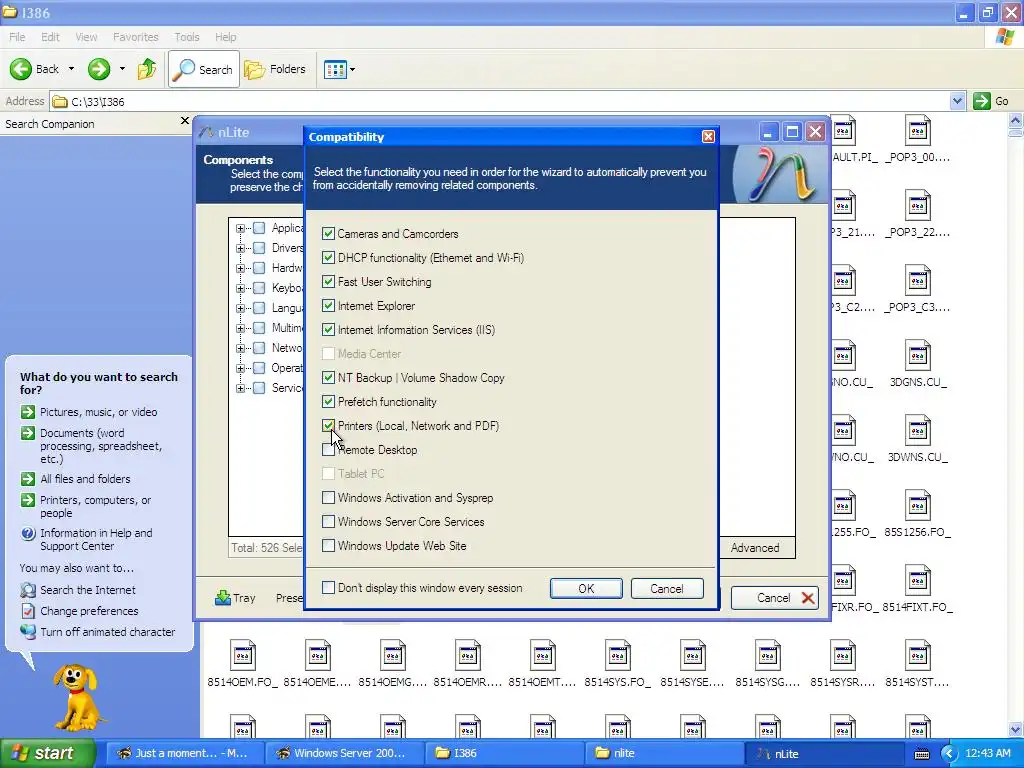Image resolution: width=1024 pixels, height=768 pixels.
Task: Go up one folder level icon
Action: coord(147,69)
